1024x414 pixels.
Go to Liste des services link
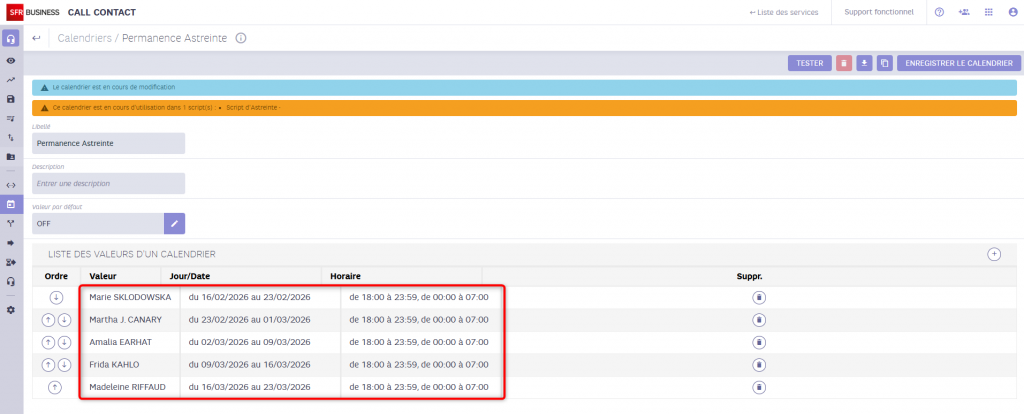784,12
